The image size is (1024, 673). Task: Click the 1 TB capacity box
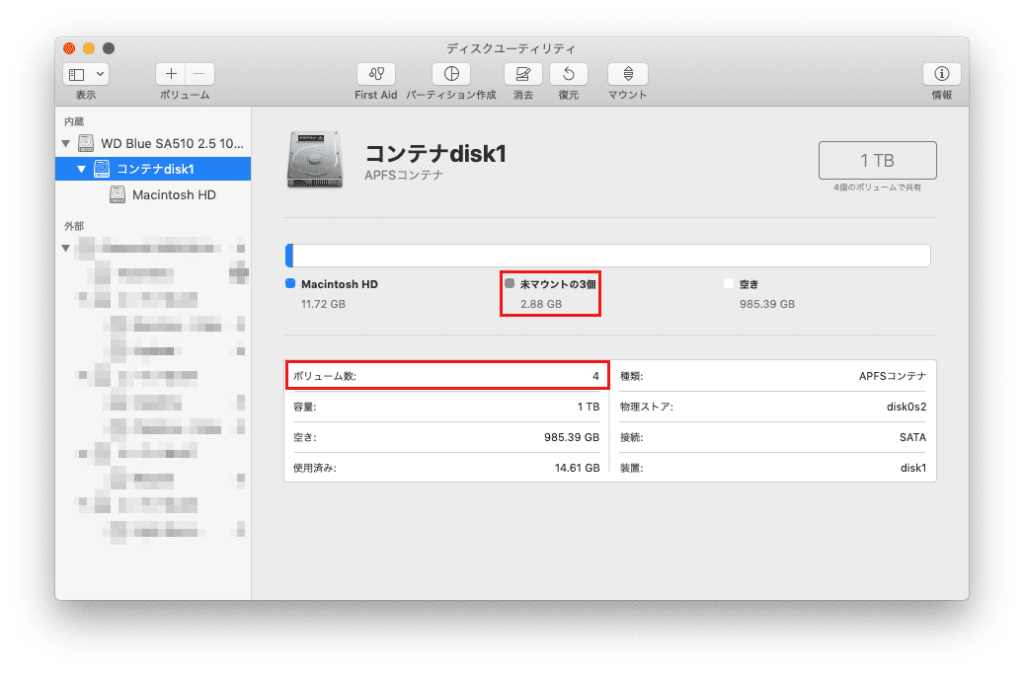pyautogui.click(x=877, y=161)
